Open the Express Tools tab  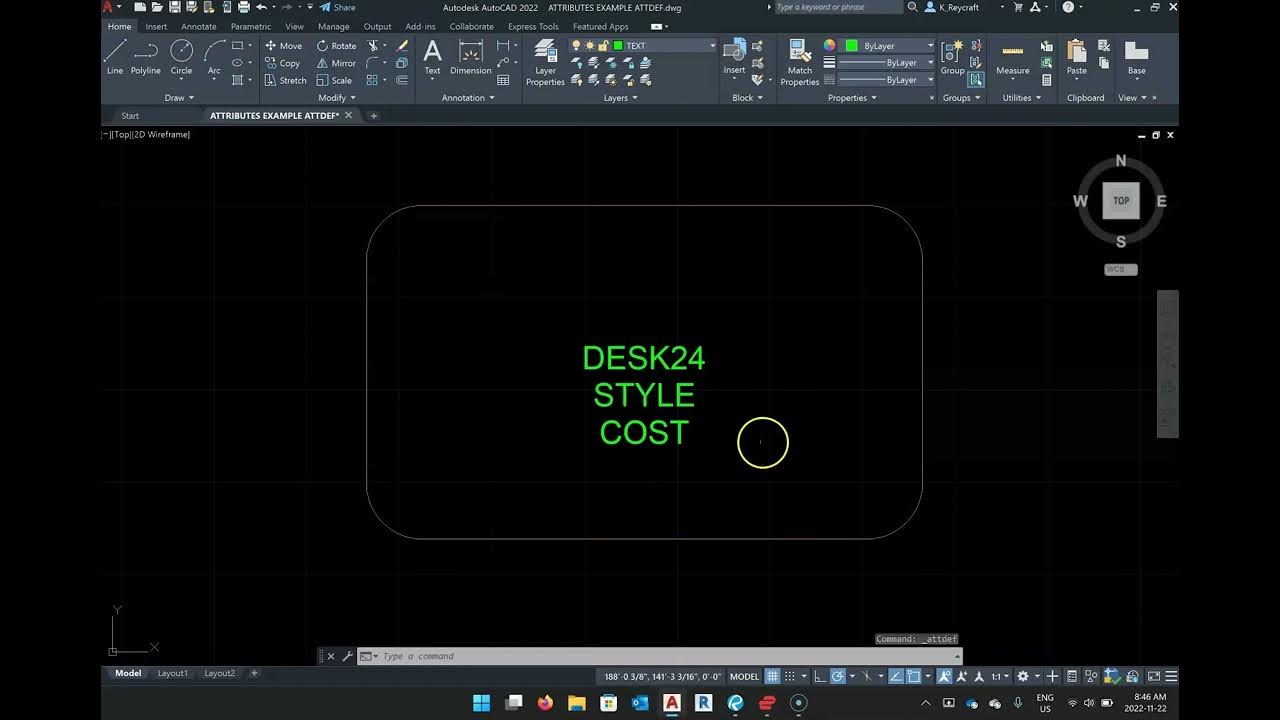point(534,27)
